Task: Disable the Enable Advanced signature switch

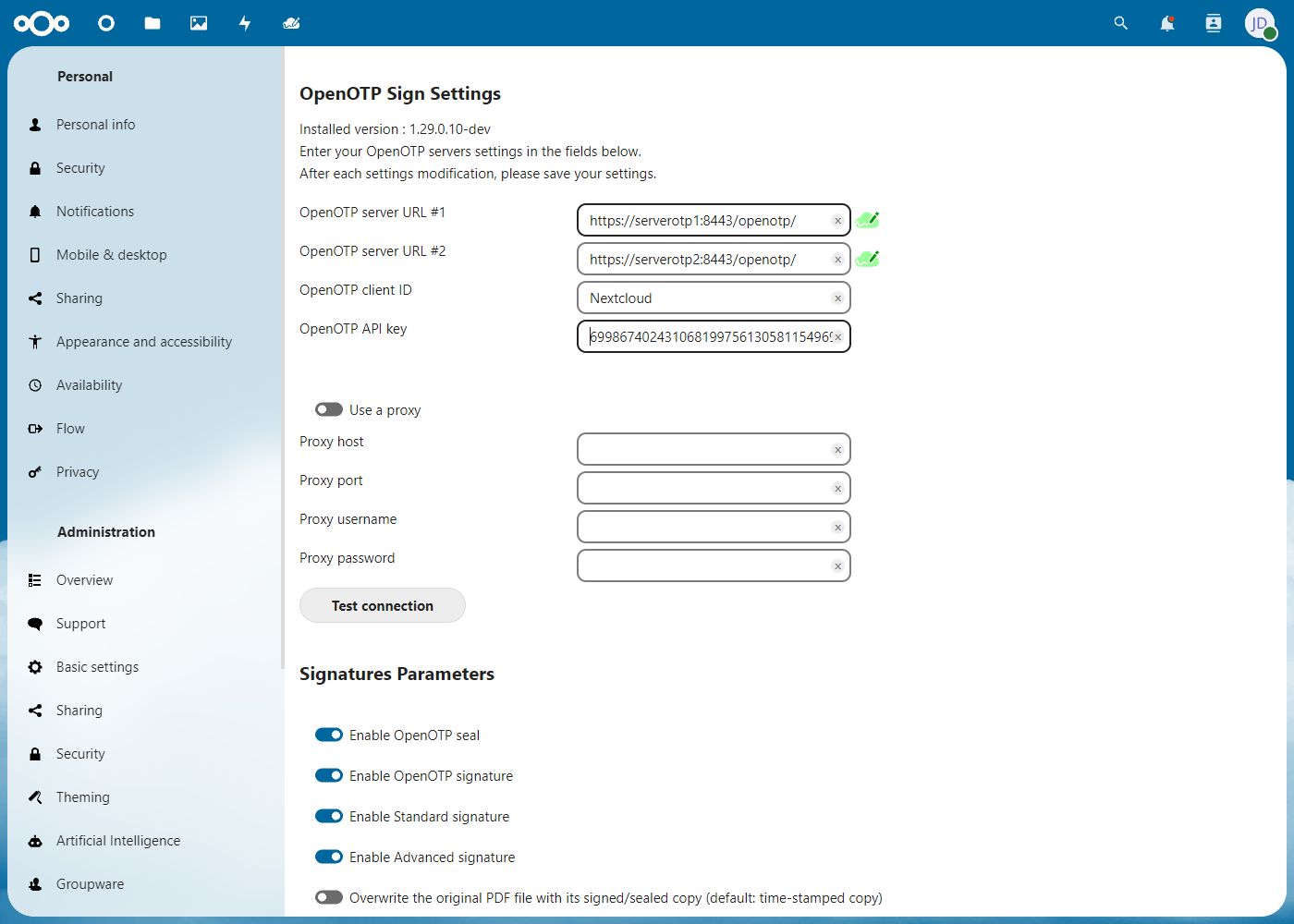Action: [x=329, y=857]
